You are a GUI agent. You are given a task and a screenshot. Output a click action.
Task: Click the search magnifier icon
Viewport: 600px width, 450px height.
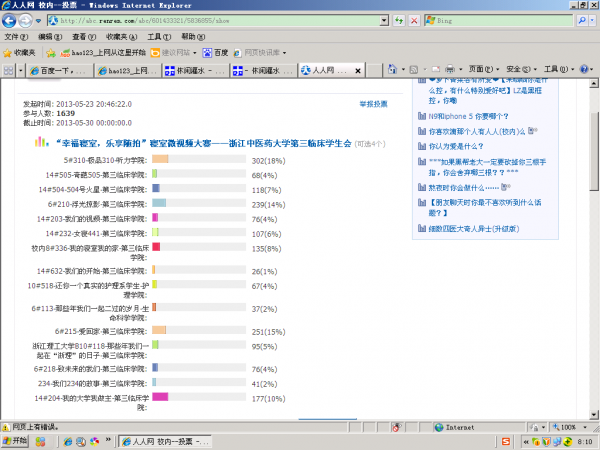click(582, 21)
